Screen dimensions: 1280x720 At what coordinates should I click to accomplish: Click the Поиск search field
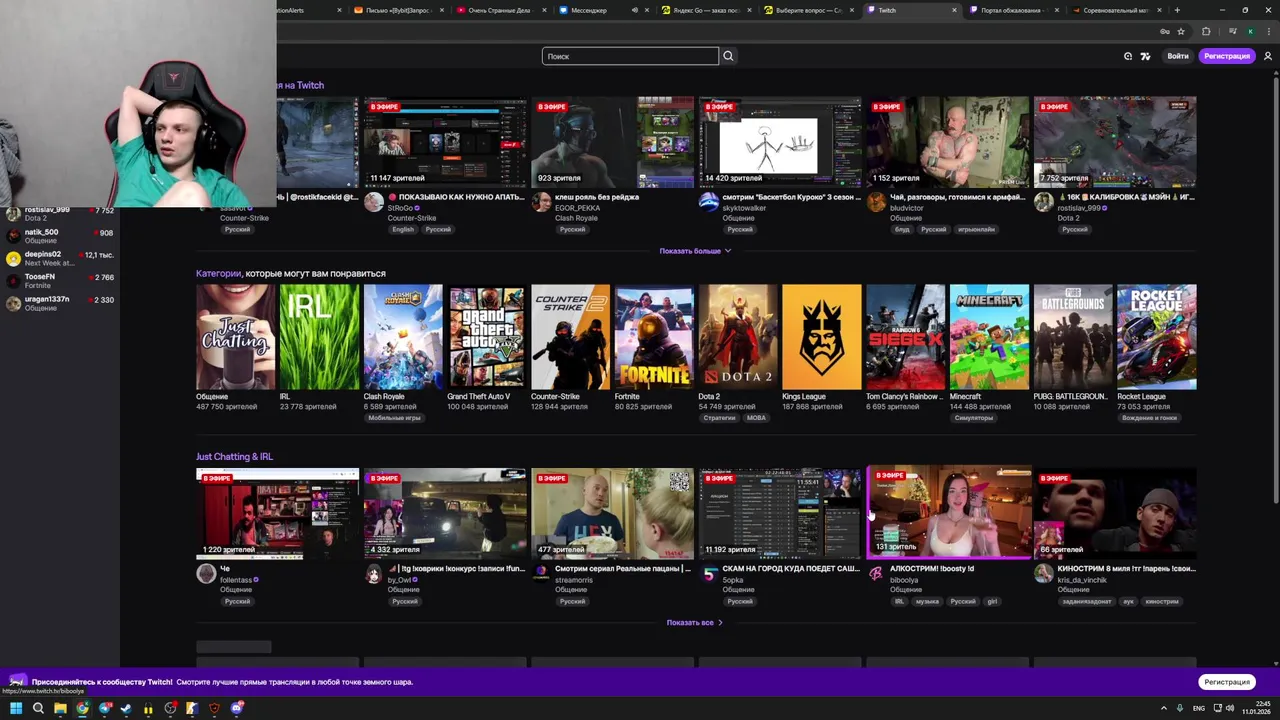[630, 56]
